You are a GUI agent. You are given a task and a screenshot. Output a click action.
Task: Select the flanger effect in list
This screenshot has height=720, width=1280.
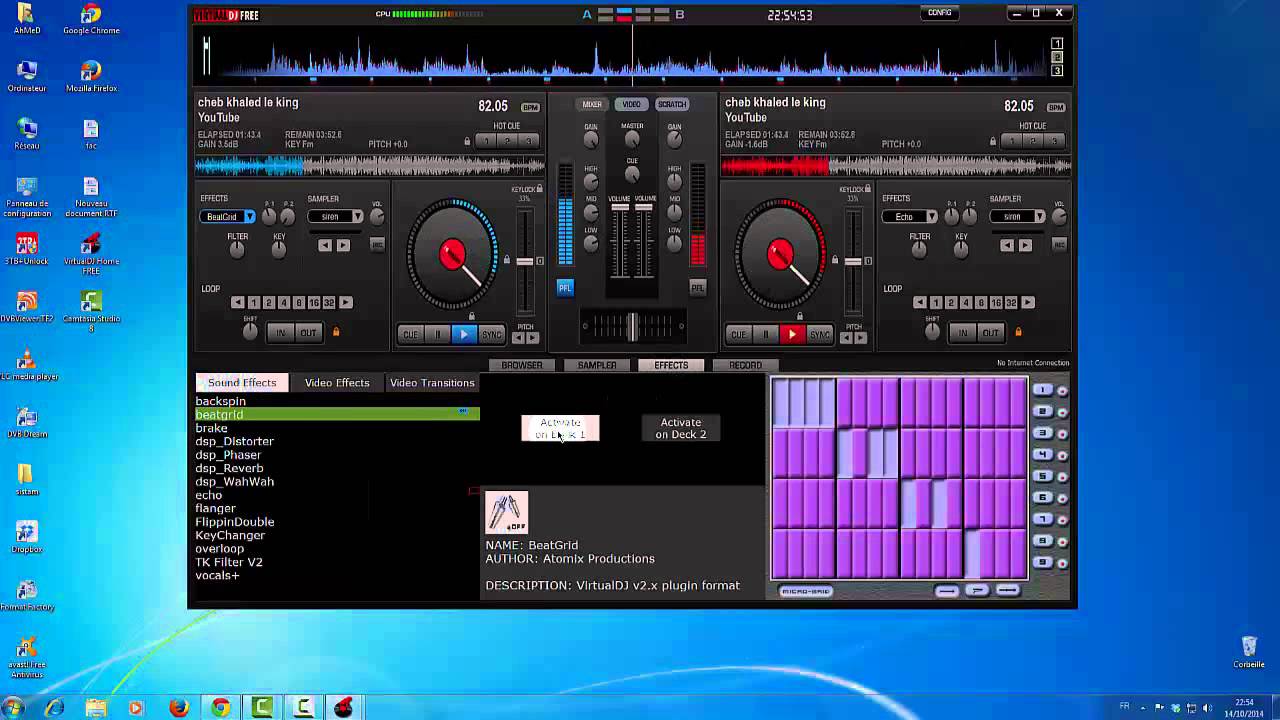(x=216, y=508)
